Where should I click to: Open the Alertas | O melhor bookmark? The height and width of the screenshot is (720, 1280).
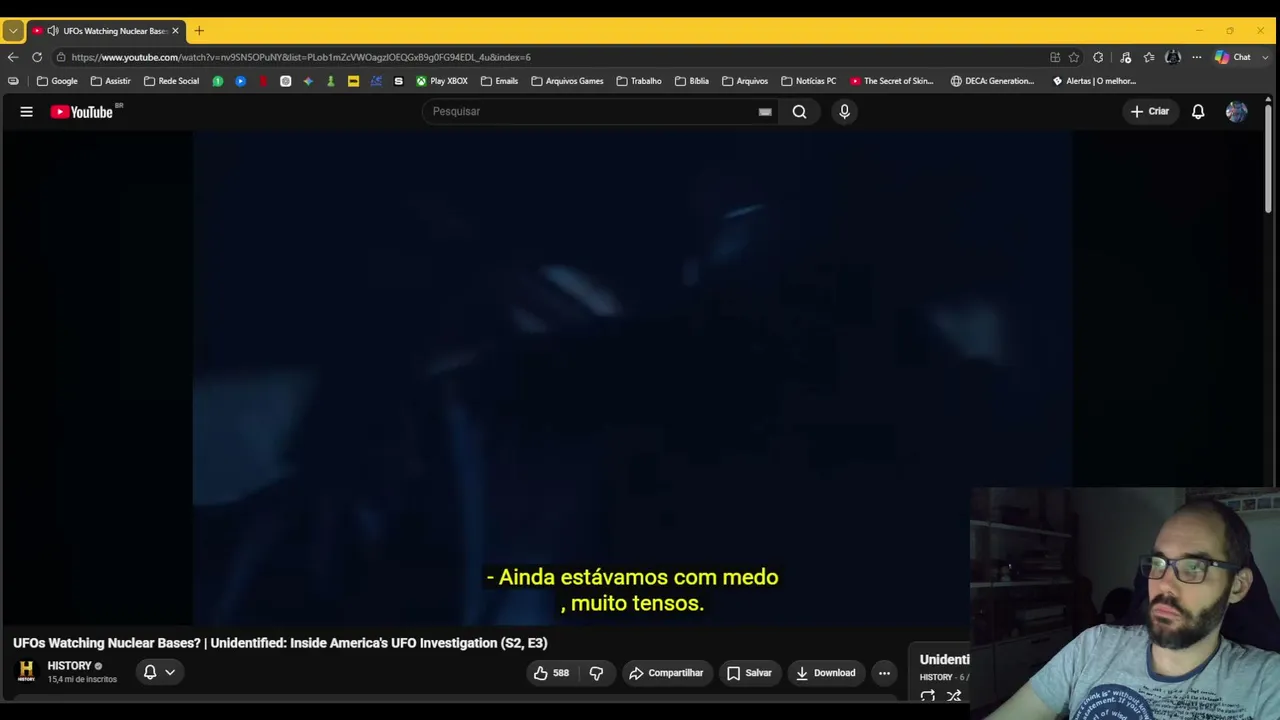click(1094, 81)
